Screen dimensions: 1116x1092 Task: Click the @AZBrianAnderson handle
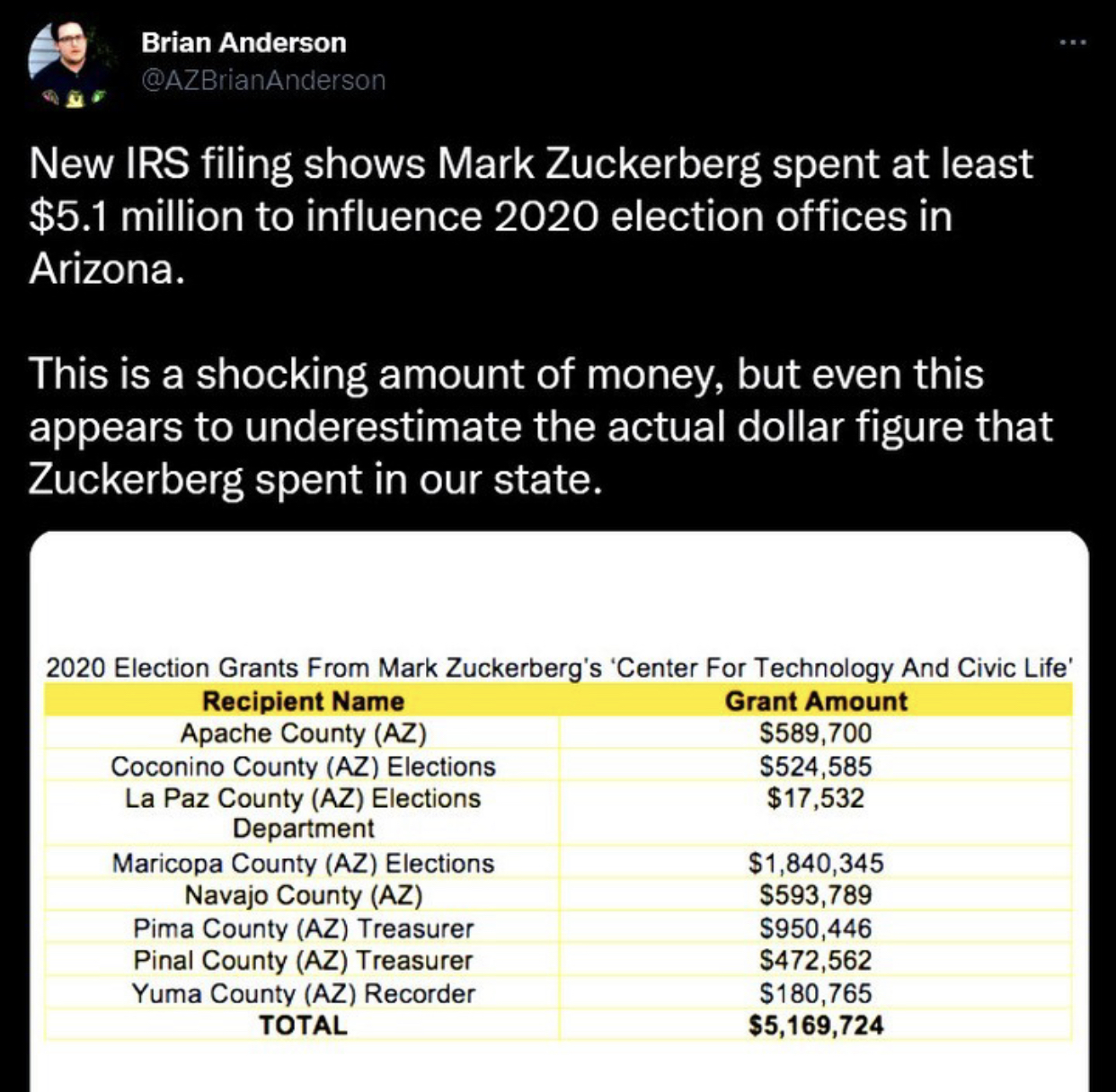tap(263, 80)
